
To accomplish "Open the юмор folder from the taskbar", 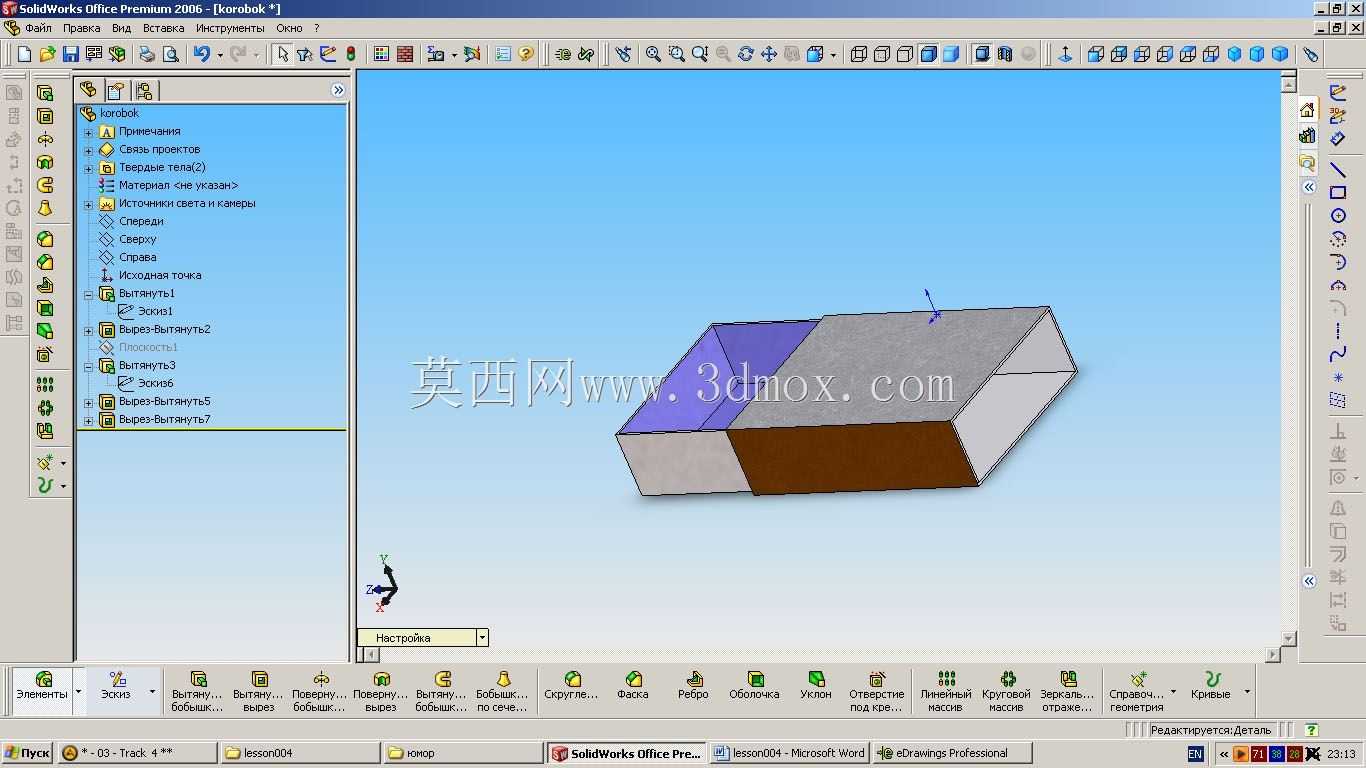I will (x=463, y=753).
